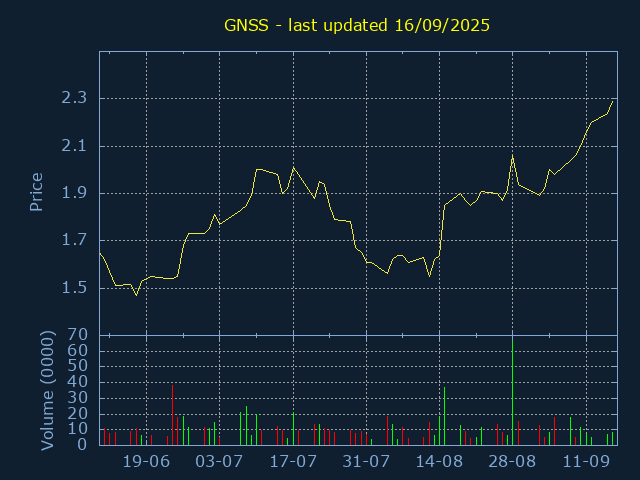Click the 14-08 date label
The width and height of the screenshot is (640, 480).
[x=439, y=462]
